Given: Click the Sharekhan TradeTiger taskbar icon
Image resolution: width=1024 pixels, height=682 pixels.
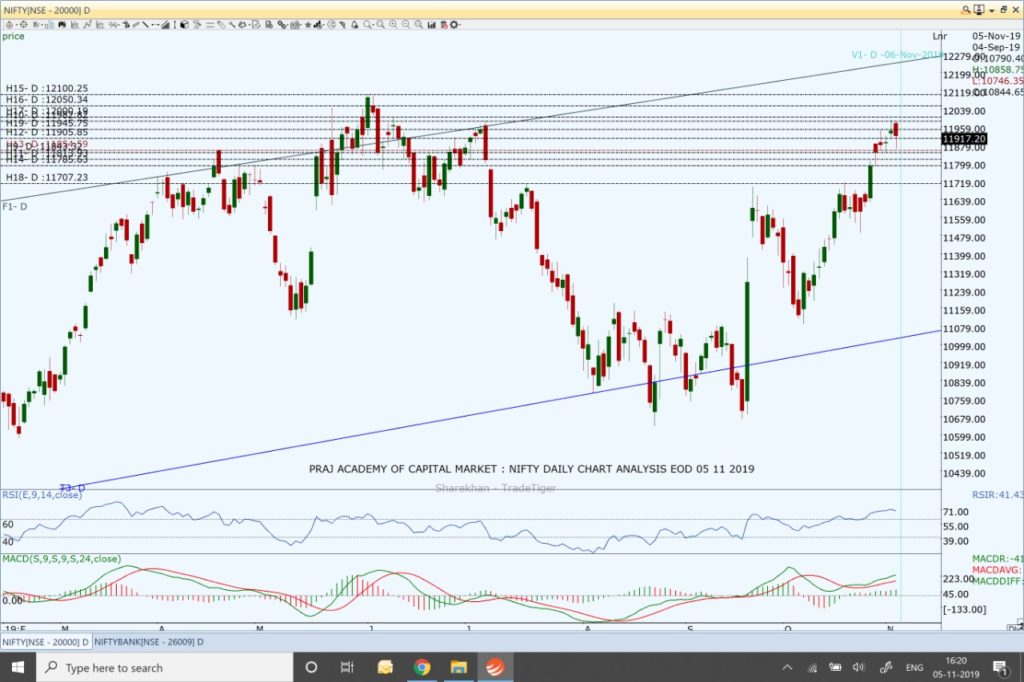Looking at the screenshot, I should click(495, 667).
